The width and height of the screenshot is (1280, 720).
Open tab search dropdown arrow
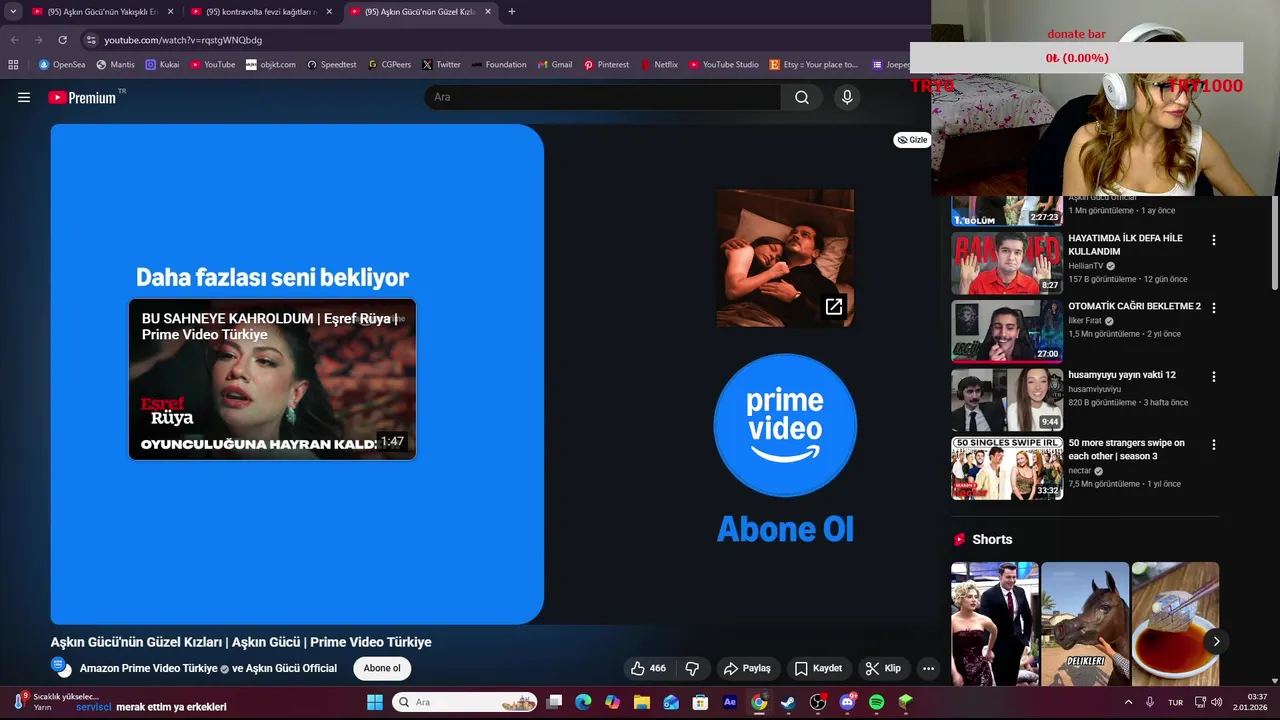coord(13,12)
